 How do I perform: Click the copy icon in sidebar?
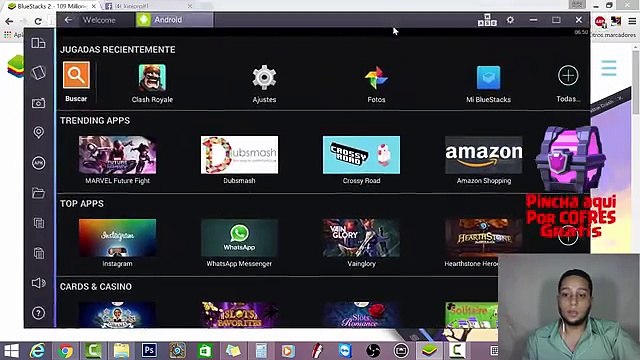pos(38,223)
